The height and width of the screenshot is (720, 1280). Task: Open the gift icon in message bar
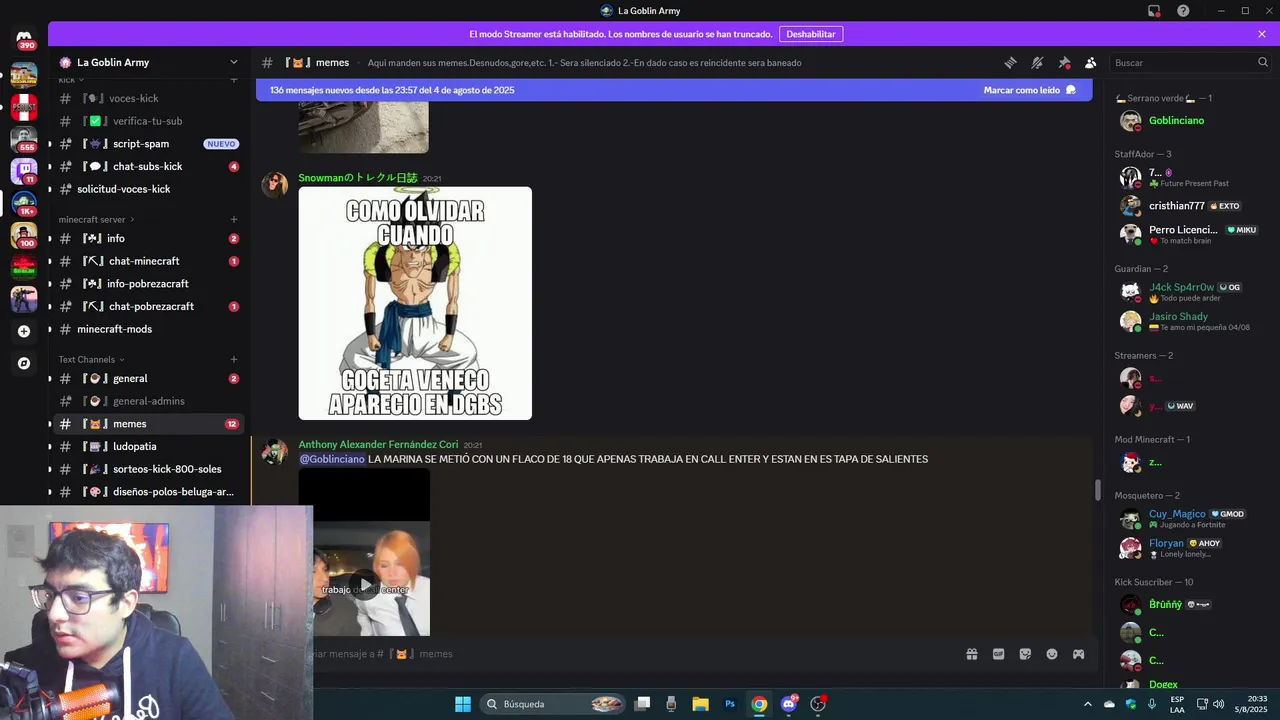click(971, 654)
